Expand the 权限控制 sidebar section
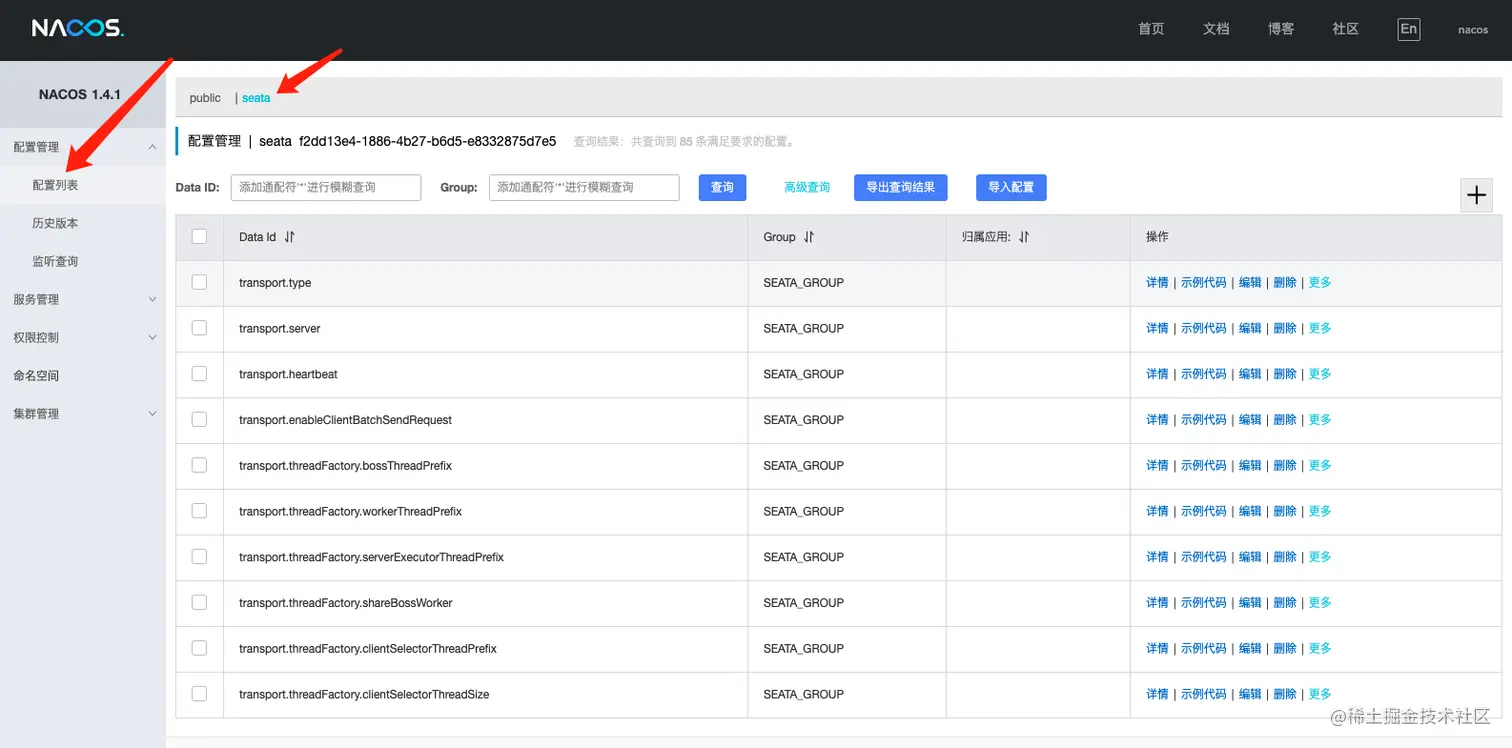1512x748 pixels. 152,337
